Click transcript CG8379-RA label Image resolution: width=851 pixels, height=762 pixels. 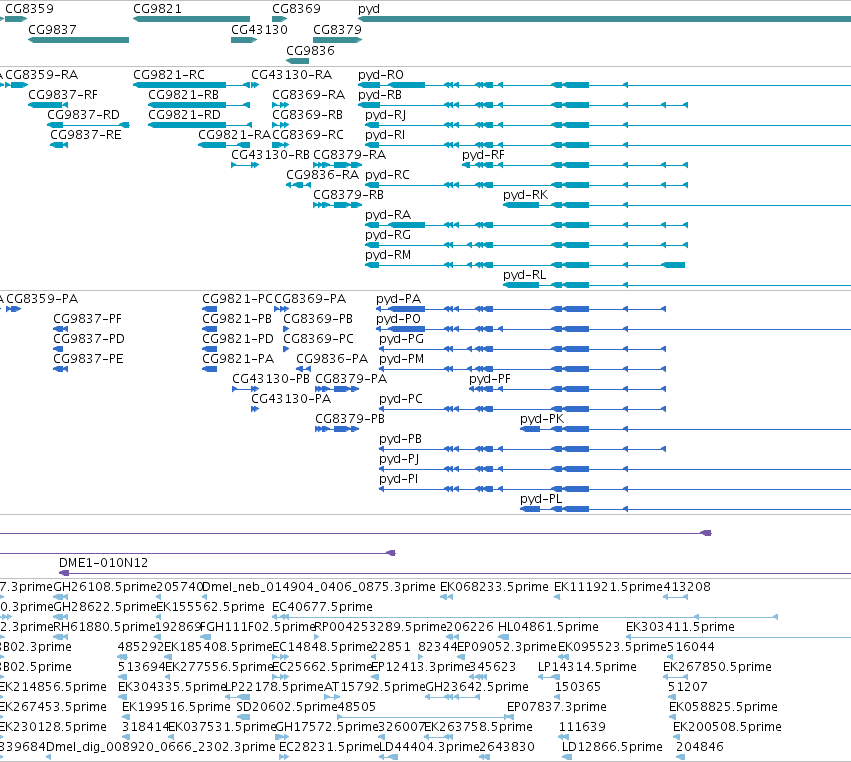(x=350, y=155)
